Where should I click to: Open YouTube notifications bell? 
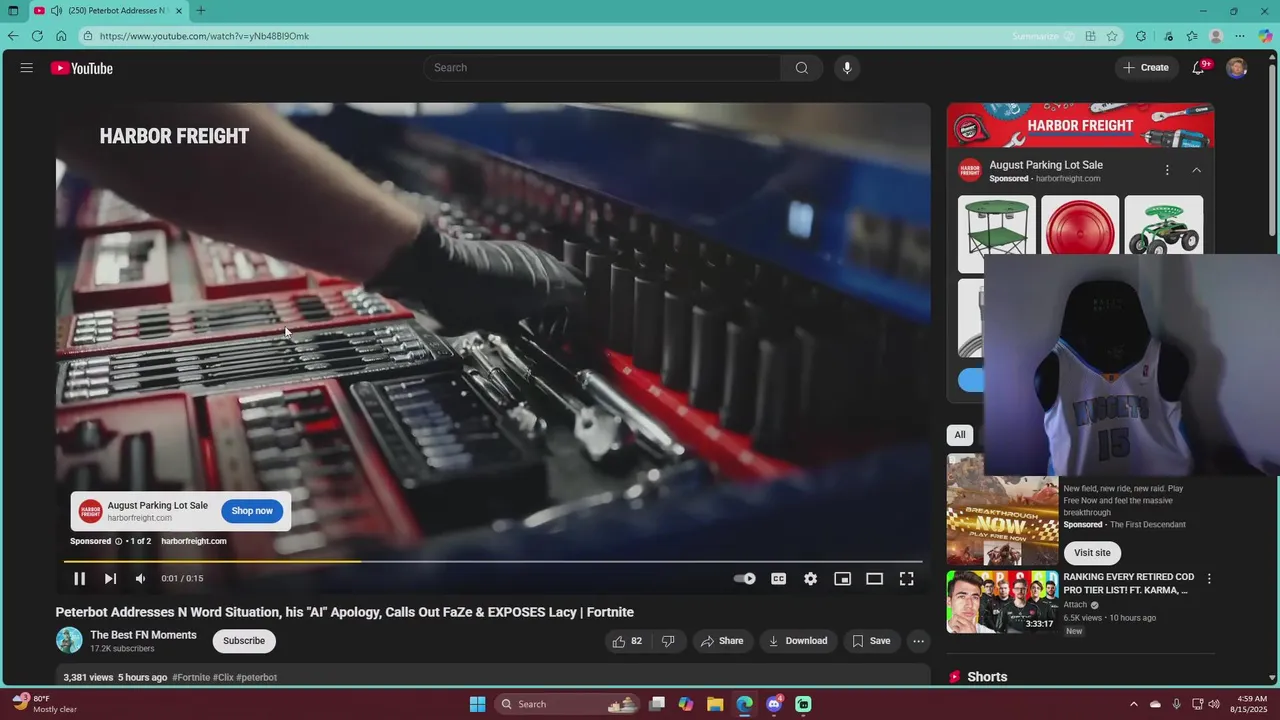coord(1199,68)
